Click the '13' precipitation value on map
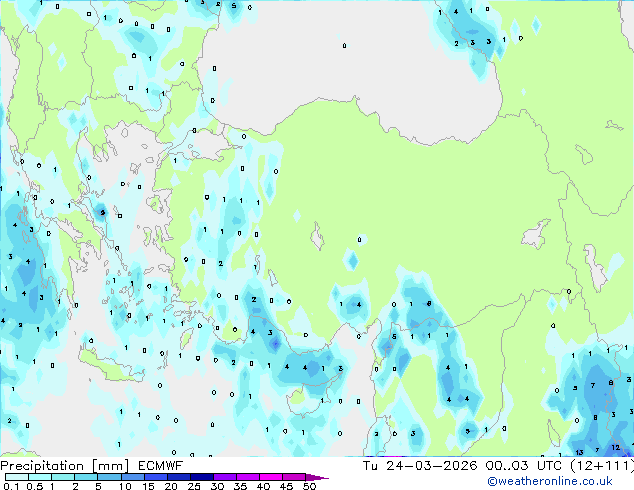634x490 pixels. click(579, 452)
